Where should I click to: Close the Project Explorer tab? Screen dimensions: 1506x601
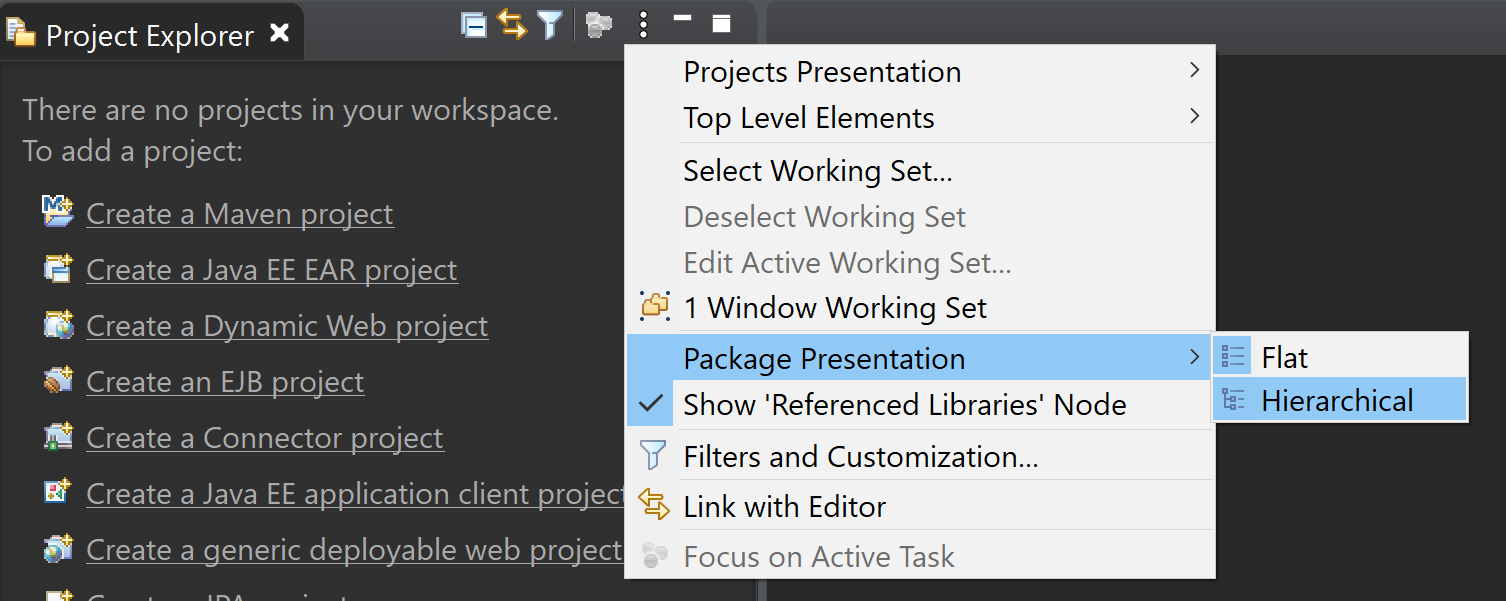coord(280,34)
